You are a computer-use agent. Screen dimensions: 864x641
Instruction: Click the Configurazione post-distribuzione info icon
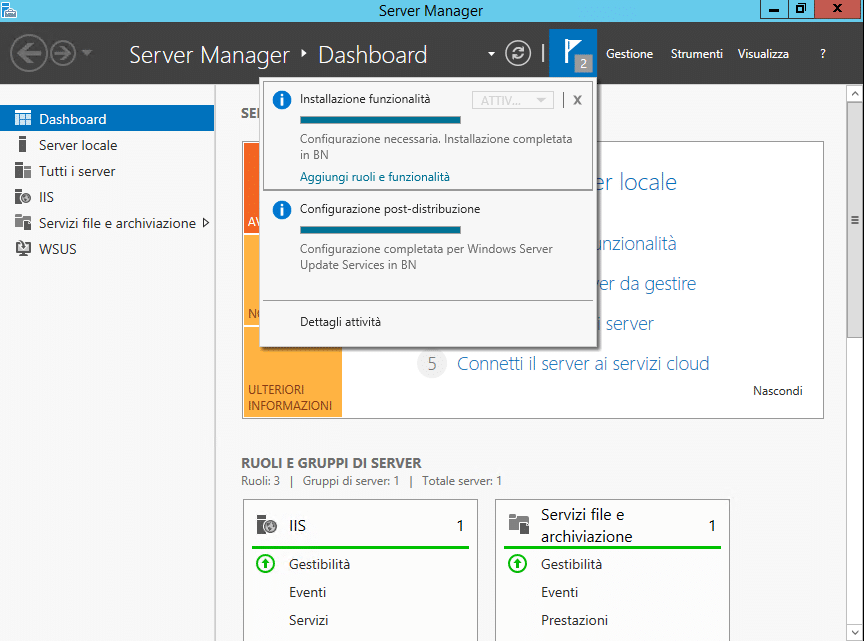[x=282, y=210]
